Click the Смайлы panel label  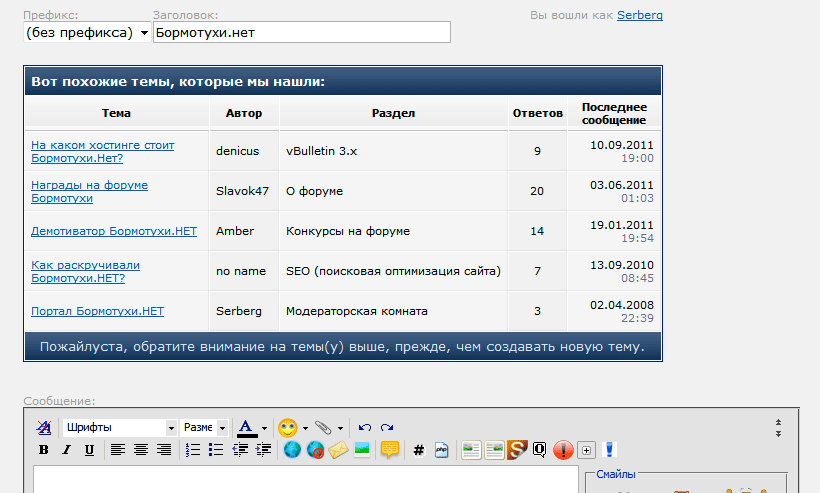tap(616, 474)
